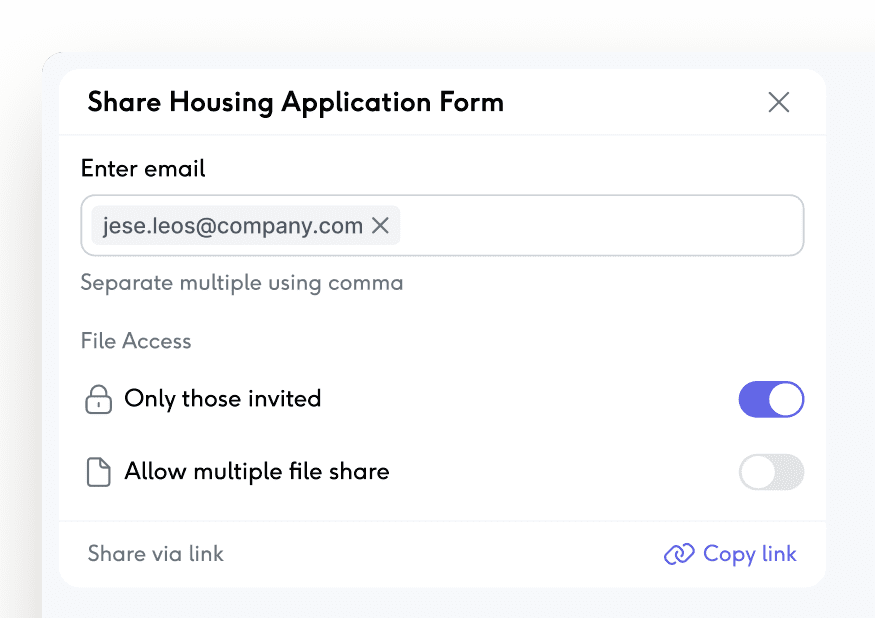Click the Allow multiple file share label

click(256, 471)
